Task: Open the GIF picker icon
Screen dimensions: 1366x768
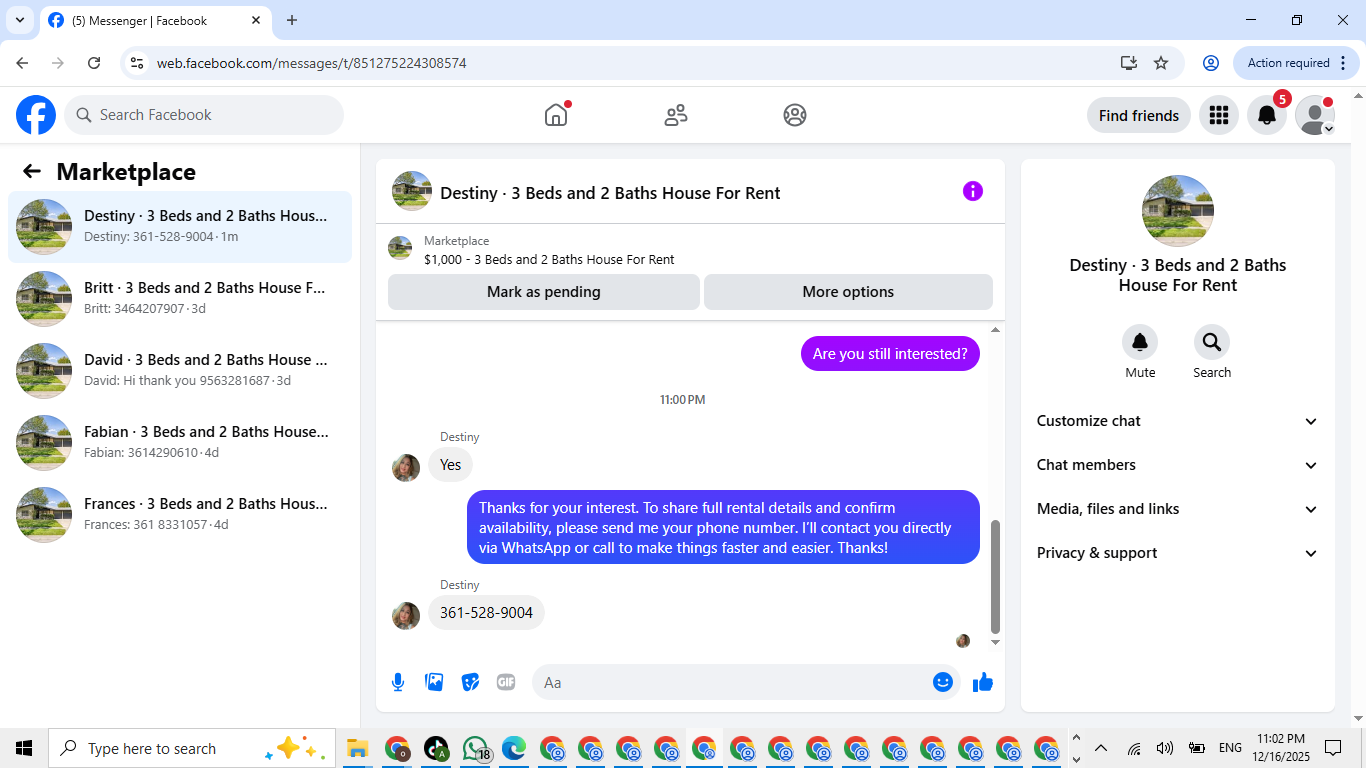Action: [x=506, y=682]
